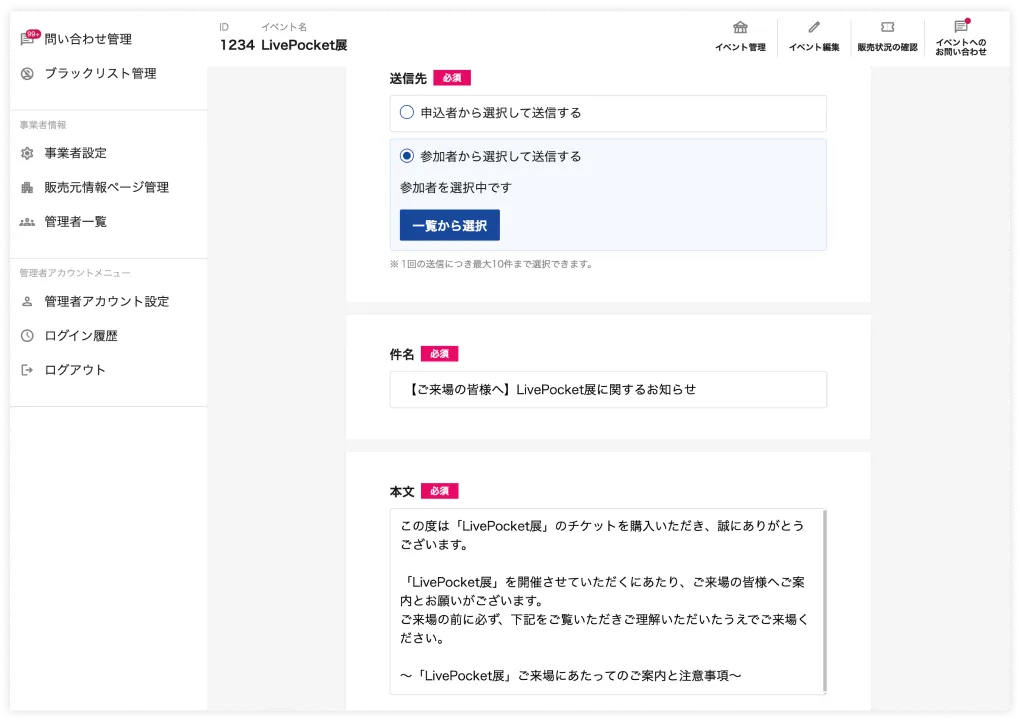Click the 本文 textarea scrollbar

824,600
